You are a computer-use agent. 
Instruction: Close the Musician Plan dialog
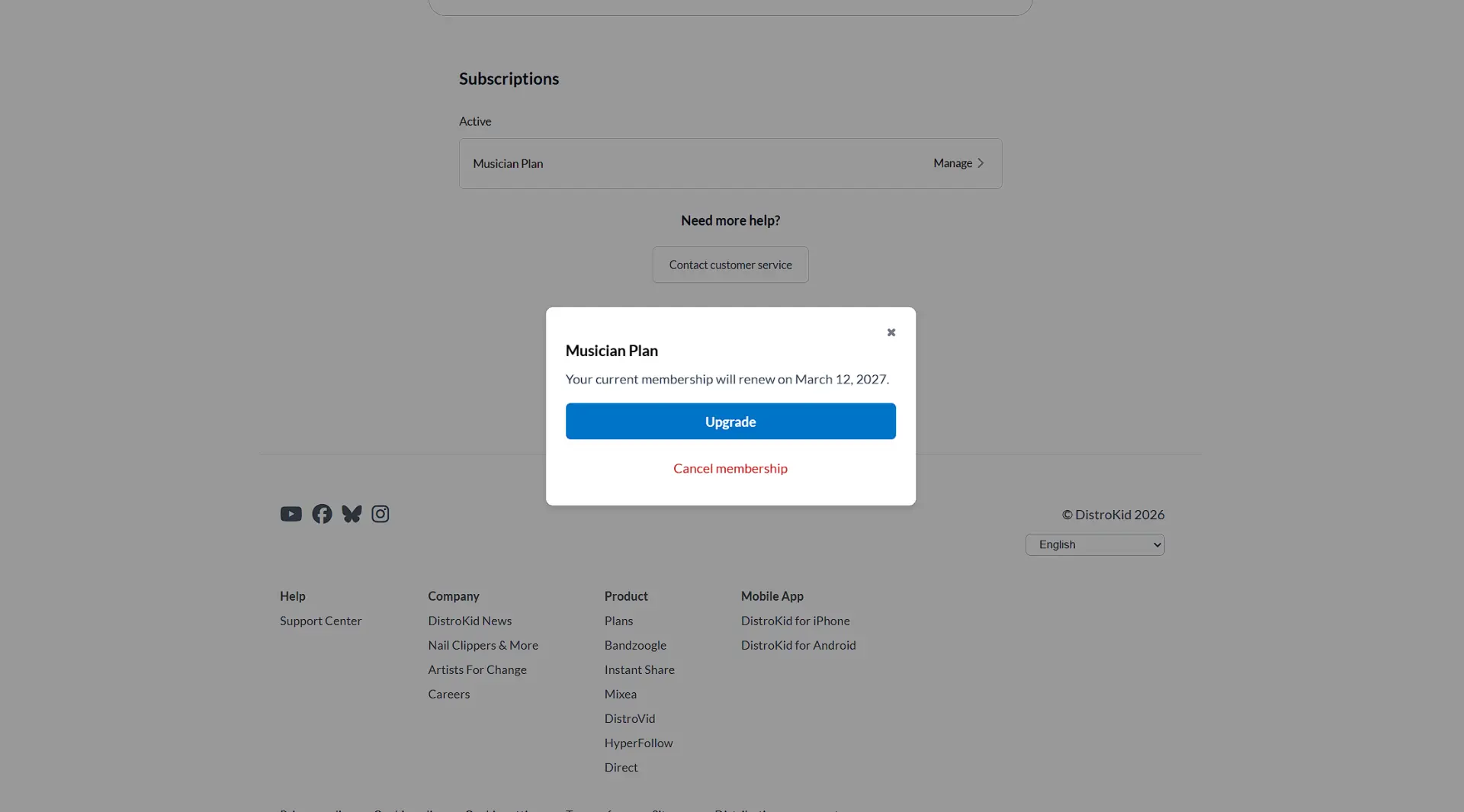891,332
